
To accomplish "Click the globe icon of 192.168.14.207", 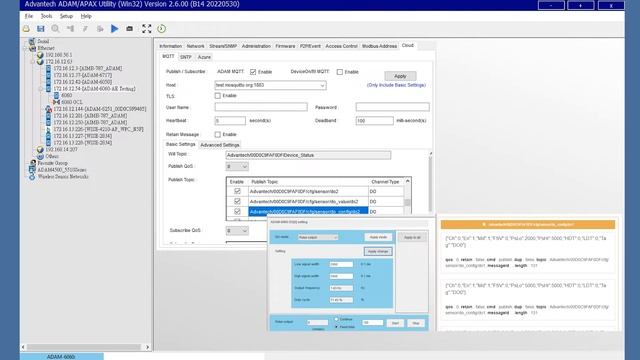I will 40,149.
